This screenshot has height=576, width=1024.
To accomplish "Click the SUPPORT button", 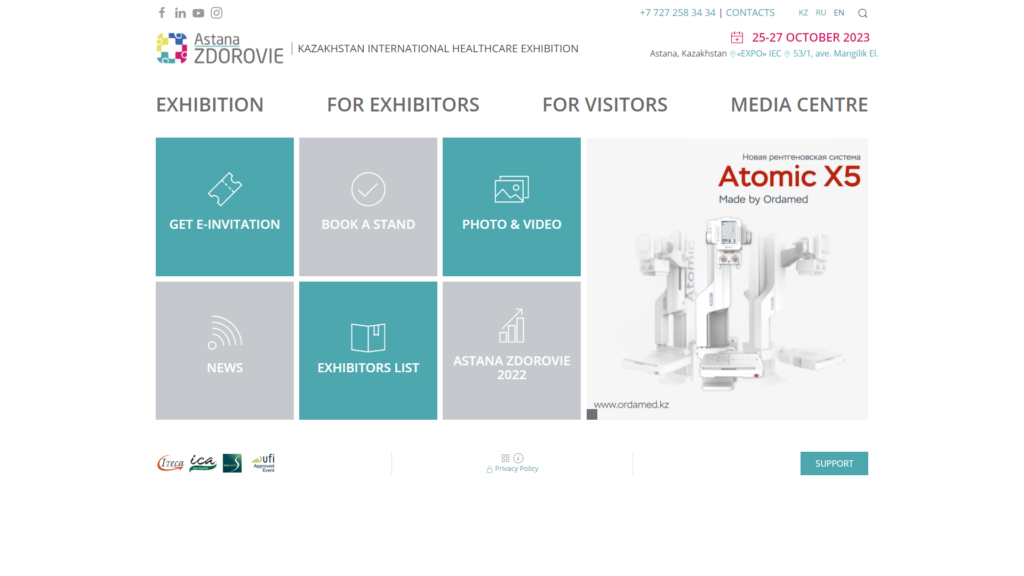I will tap(834, 464).
